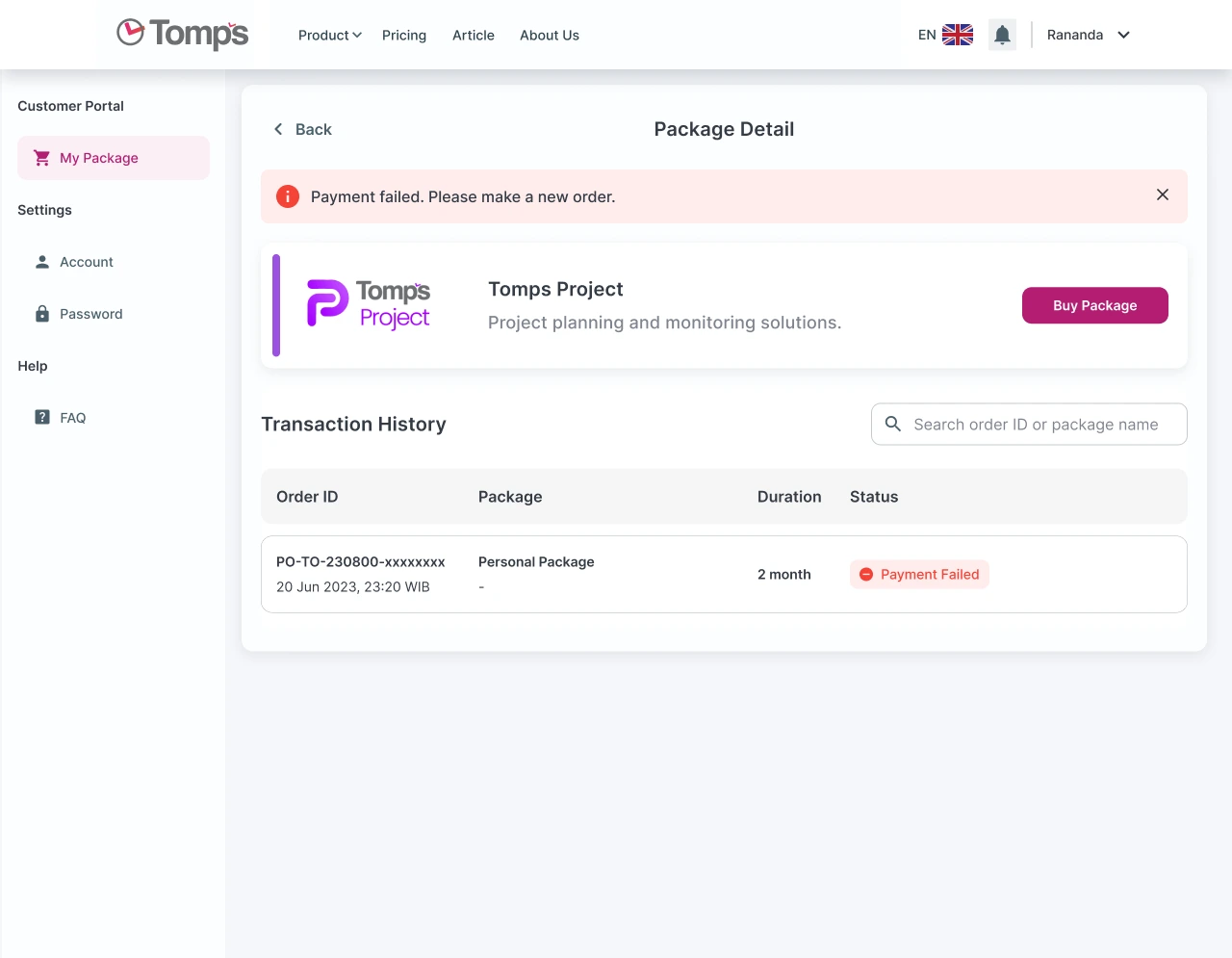The height and width of the screenshot is (958, 1232).
Task: Click the Password lock icon
Action: 41,313
